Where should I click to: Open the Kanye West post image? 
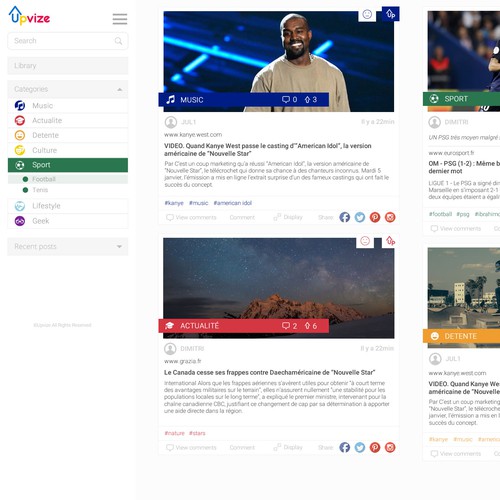click(279, 61)
